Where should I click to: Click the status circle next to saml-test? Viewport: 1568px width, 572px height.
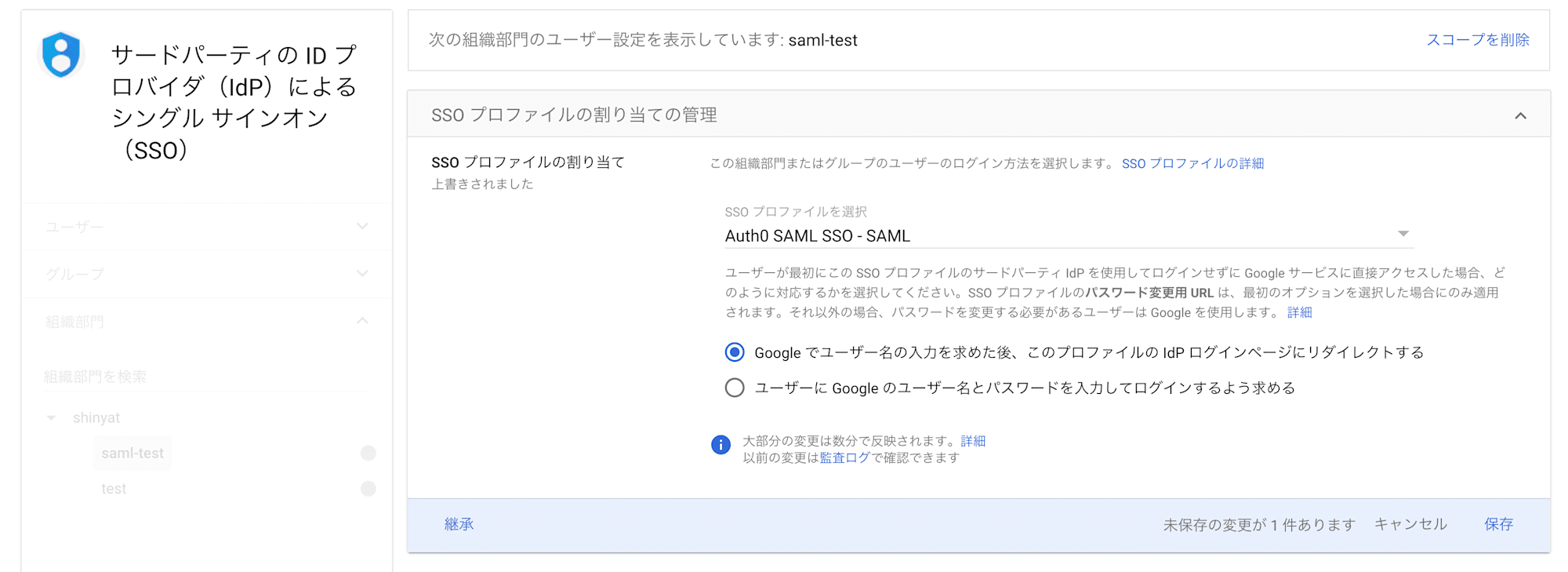(x=368, y=453)
